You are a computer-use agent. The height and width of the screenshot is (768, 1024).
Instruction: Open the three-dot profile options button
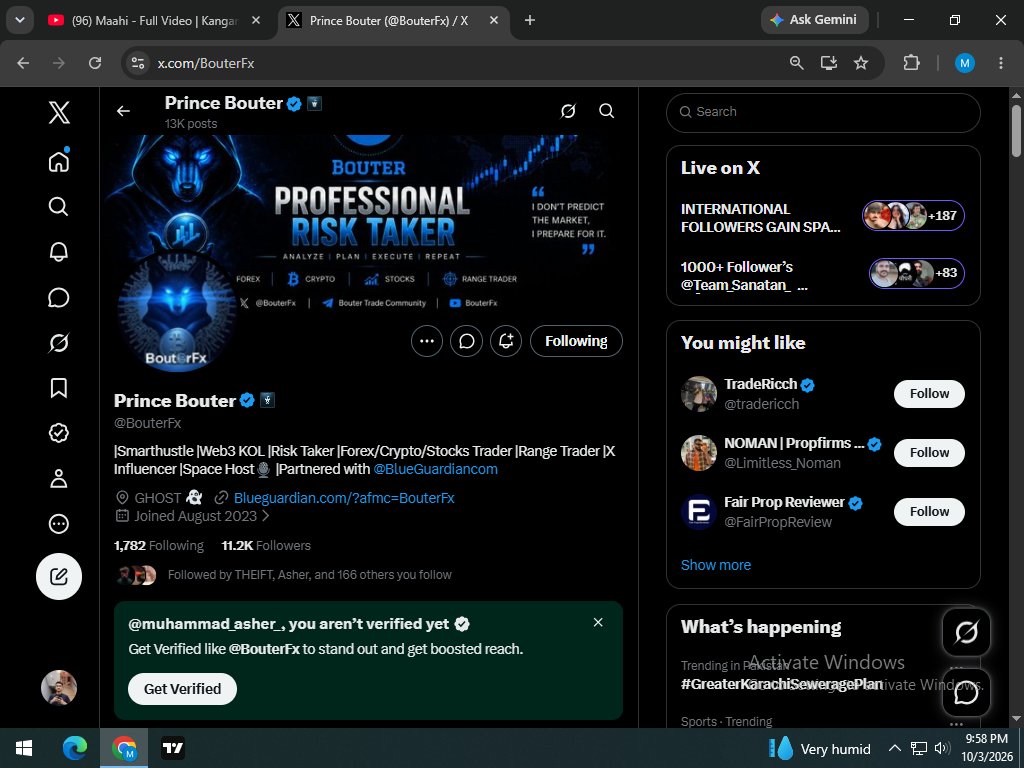(x=427, y=341)
